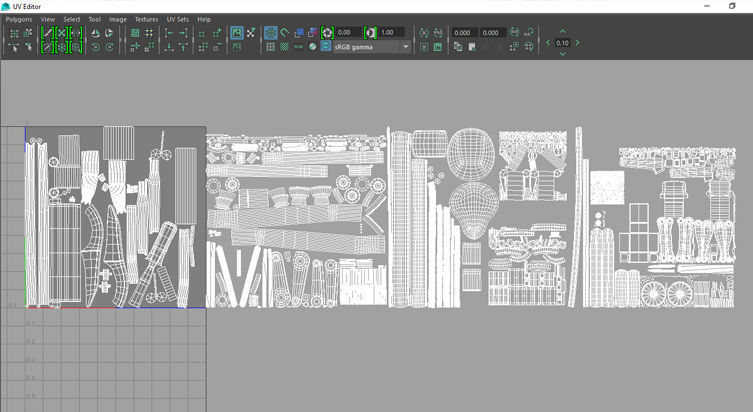The image size is (753, 412).
Task: Open the Help menu
Action: (x=204, y=19)
